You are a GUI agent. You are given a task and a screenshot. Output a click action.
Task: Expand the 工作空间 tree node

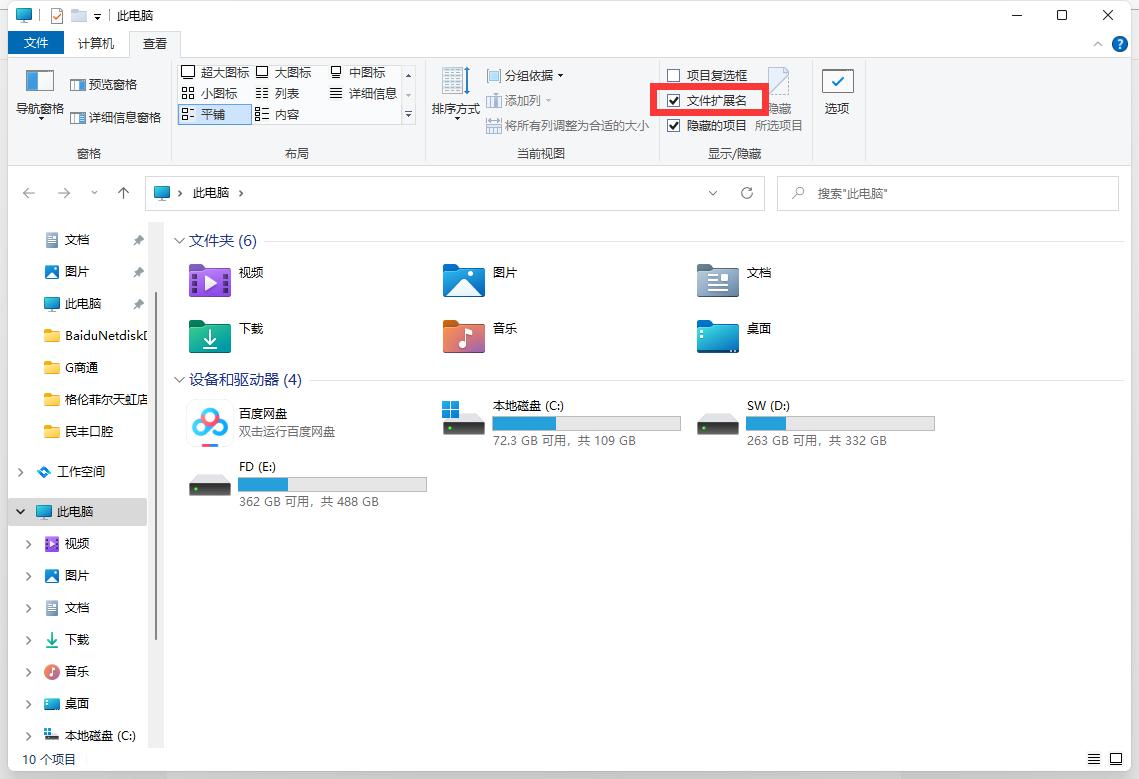click(22, 472)
